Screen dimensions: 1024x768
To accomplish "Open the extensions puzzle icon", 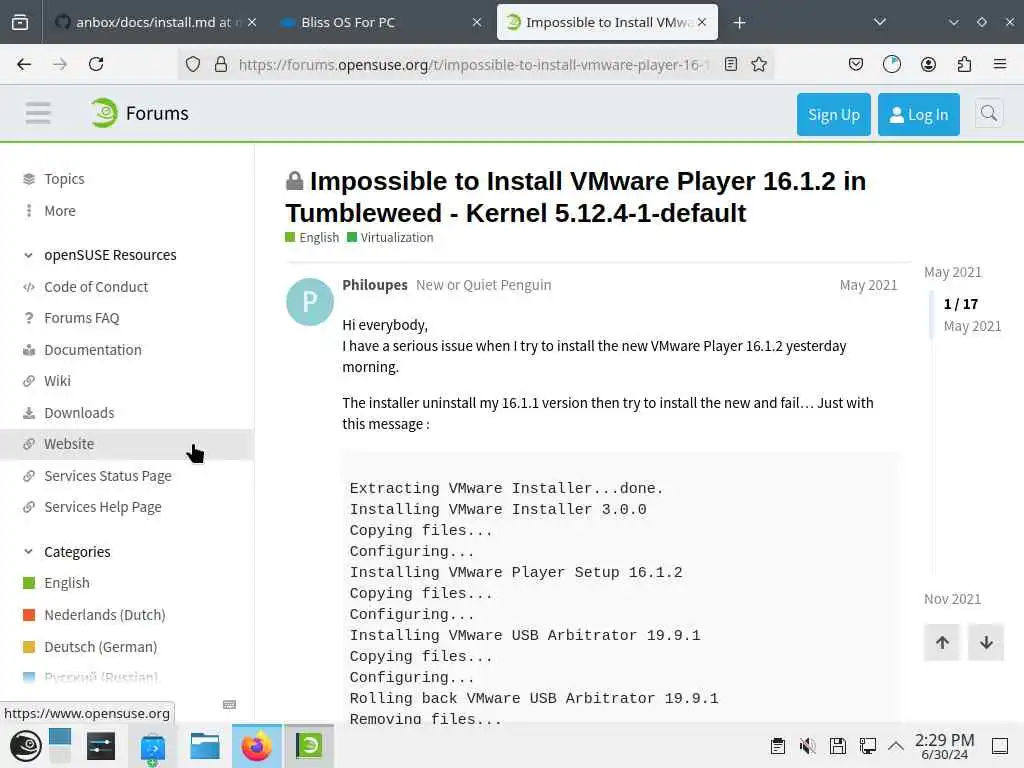I will tap(964, 64).
